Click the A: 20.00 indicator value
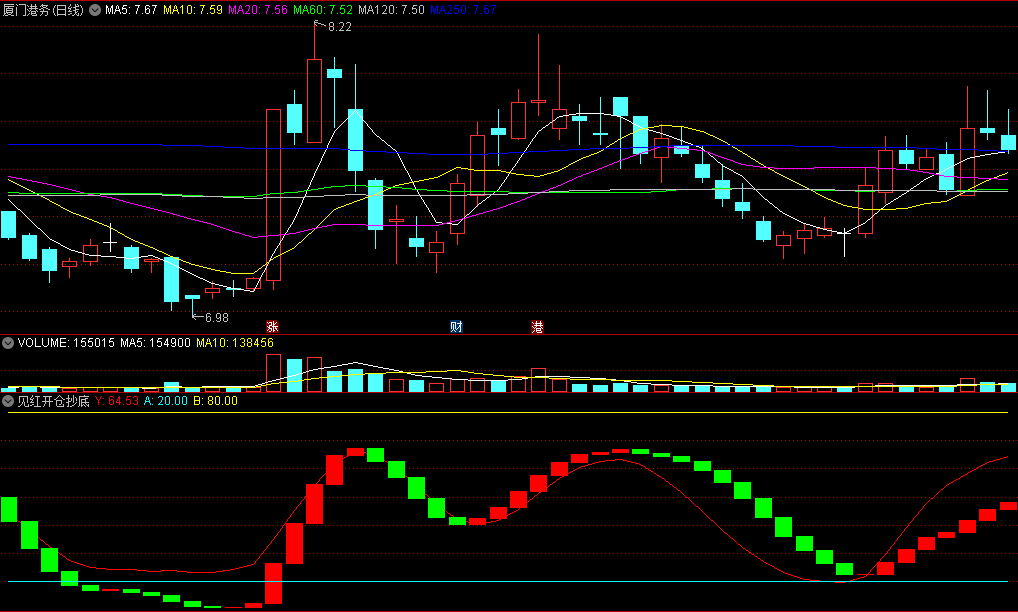Image resolution: width=1018 pixels, height=612 pixels. coord(166,401)
